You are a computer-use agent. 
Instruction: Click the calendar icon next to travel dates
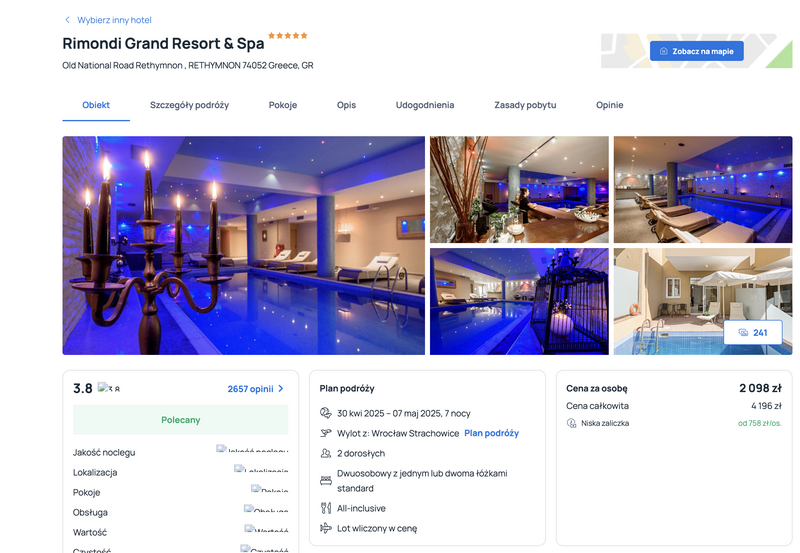click(326, 413)
